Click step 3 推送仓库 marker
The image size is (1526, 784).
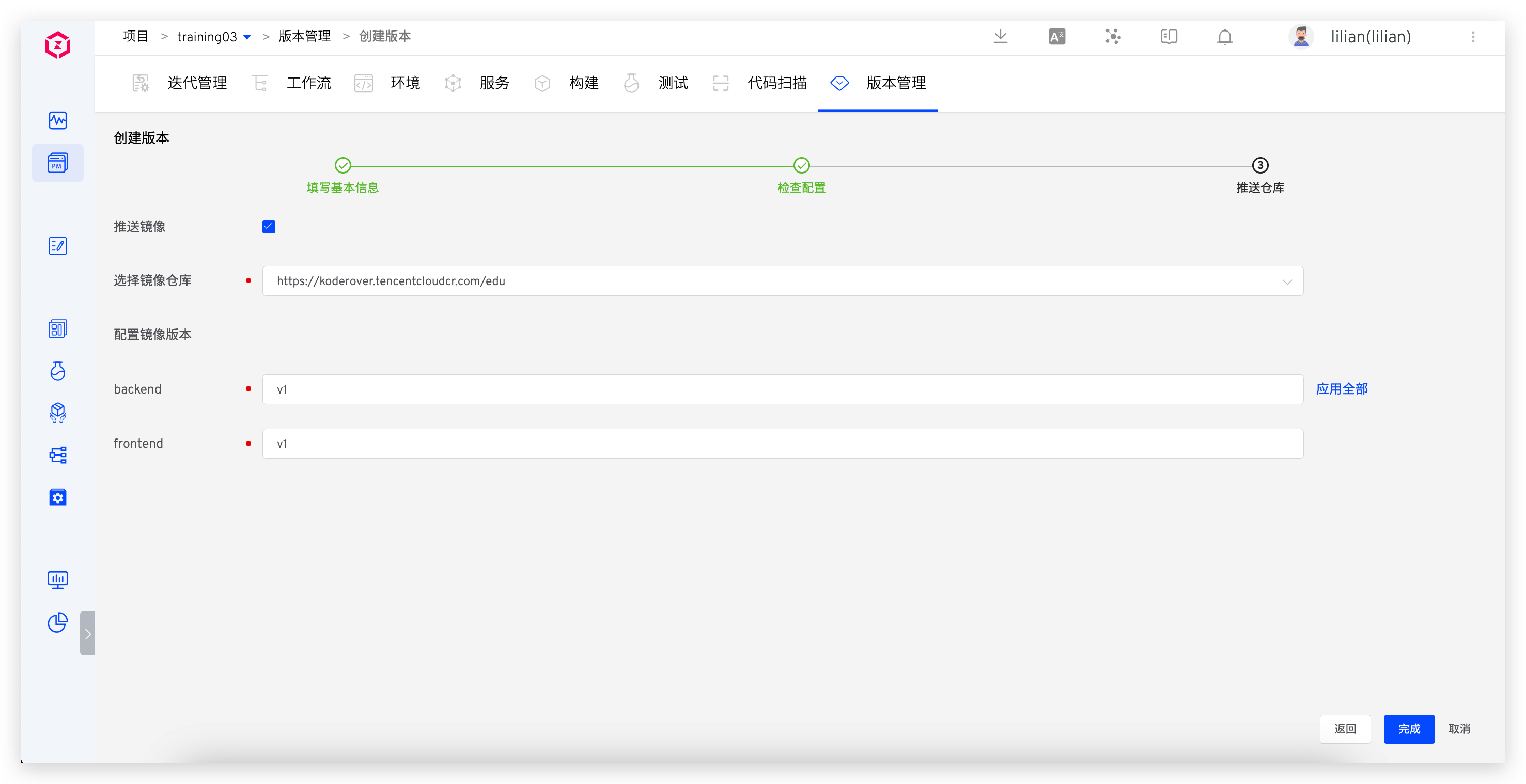click(1259, 165)
